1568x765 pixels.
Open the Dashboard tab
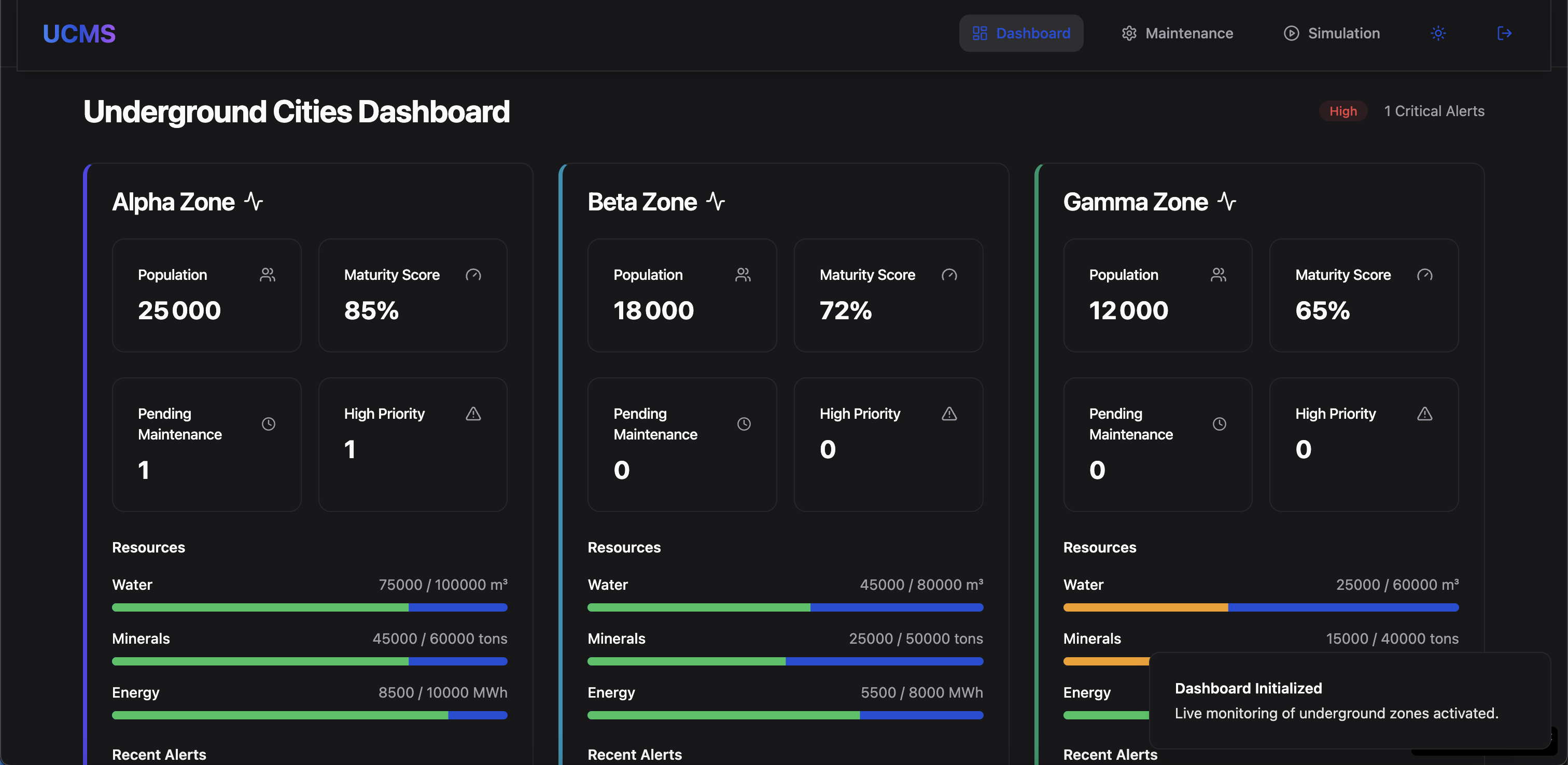[1021, 34]
